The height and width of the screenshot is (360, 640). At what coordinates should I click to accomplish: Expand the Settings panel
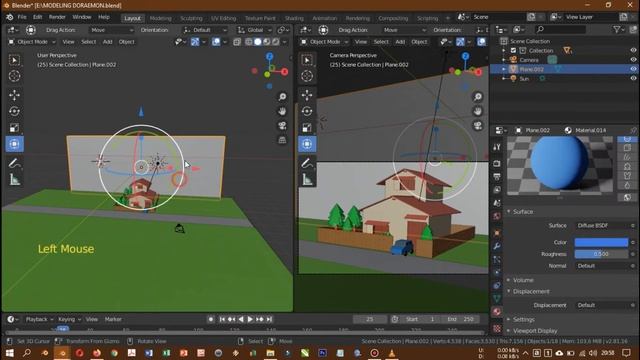[x=524, y=319]
